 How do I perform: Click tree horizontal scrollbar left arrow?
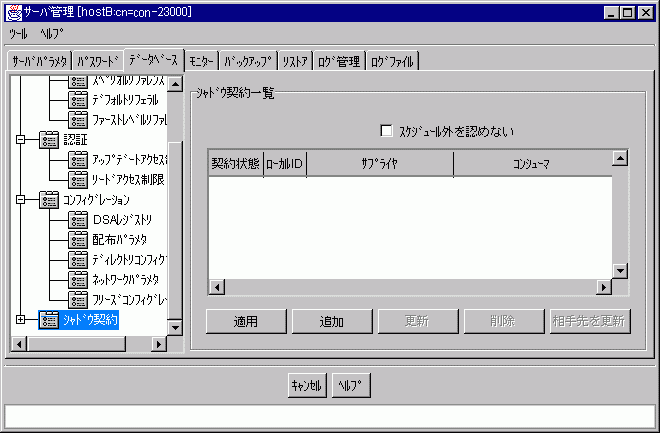point(19,344)
